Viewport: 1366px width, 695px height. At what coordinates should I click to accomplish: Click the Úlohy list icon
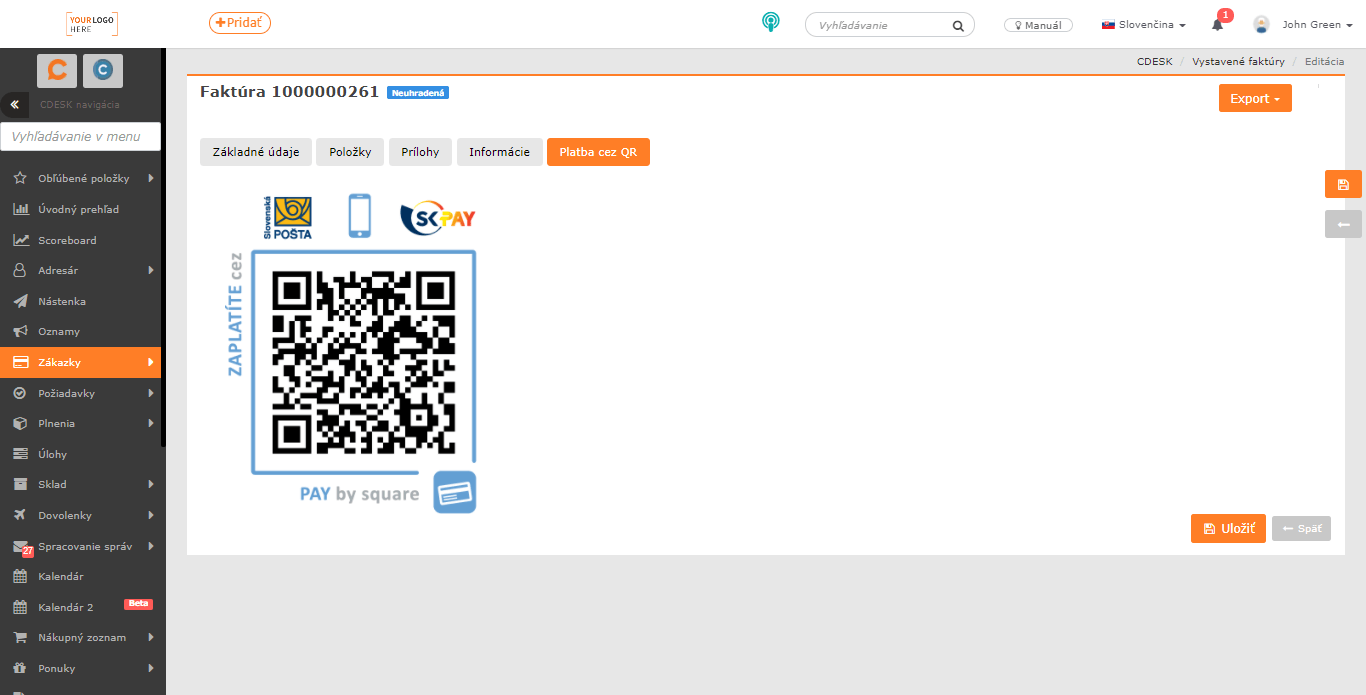pos(20,454)
